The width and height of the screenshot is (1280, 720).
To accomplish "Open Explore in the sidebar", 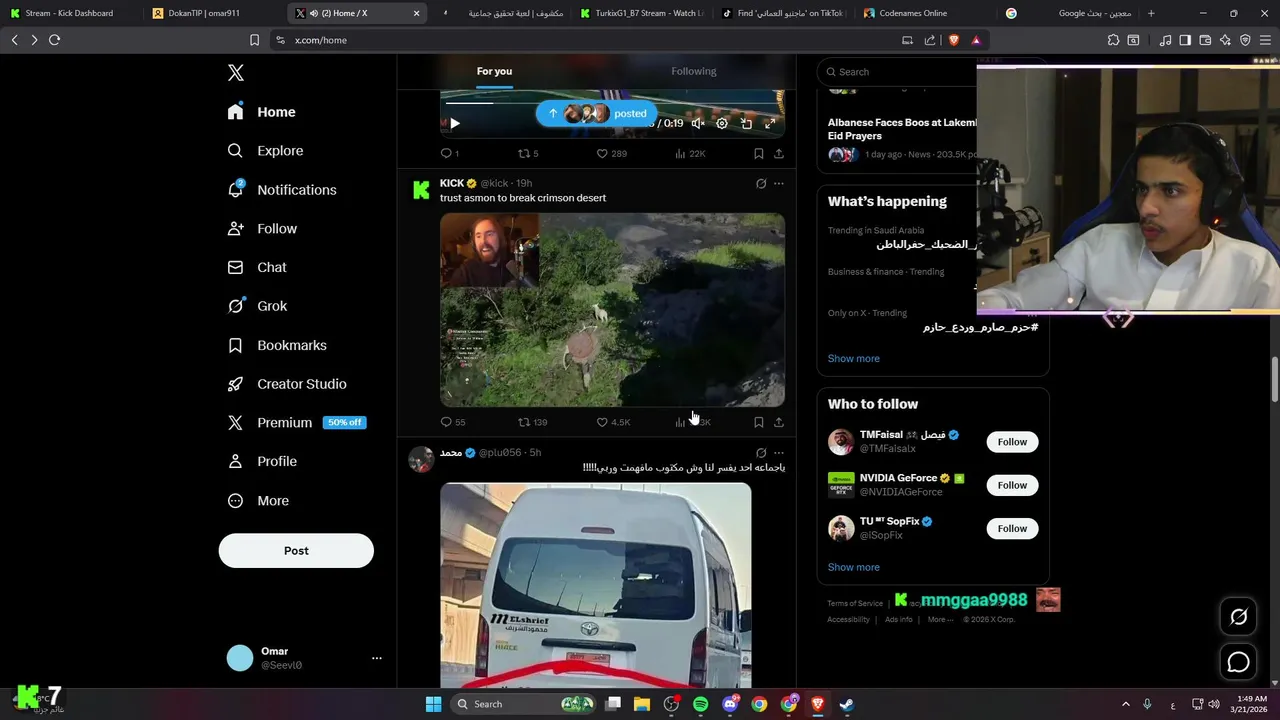I will coord(266,151).
